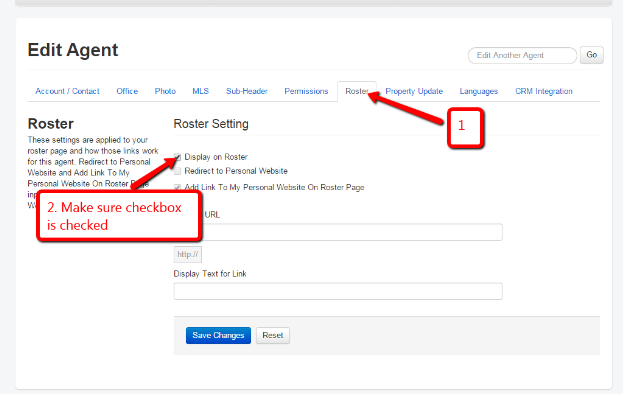Open the Account / Contact tab
Image resolution: width=624 pixels, height=397 pixels.
tap(67, 91)
